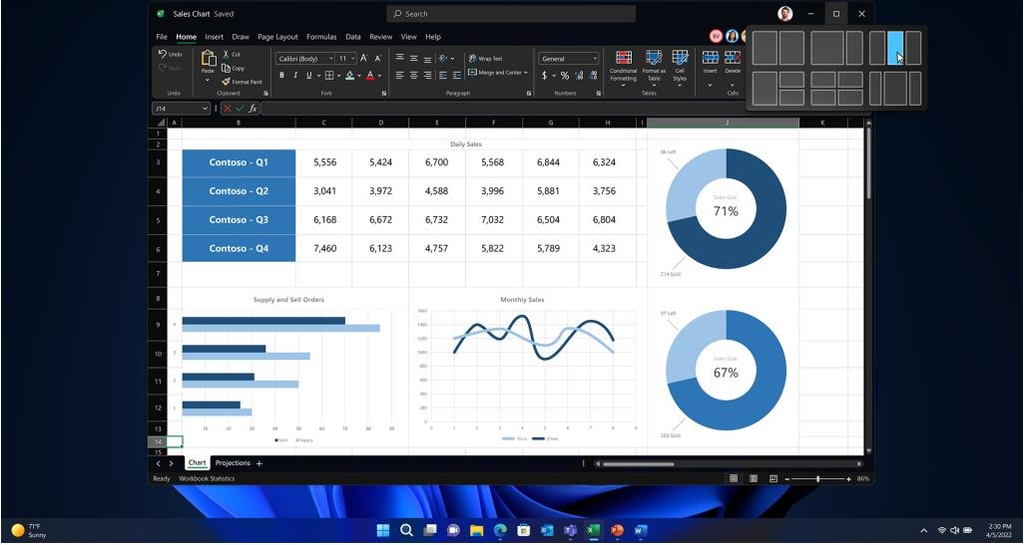Click the Cut scissors icon
This screenshot has height=545, width=1024.
pos(226,54)
